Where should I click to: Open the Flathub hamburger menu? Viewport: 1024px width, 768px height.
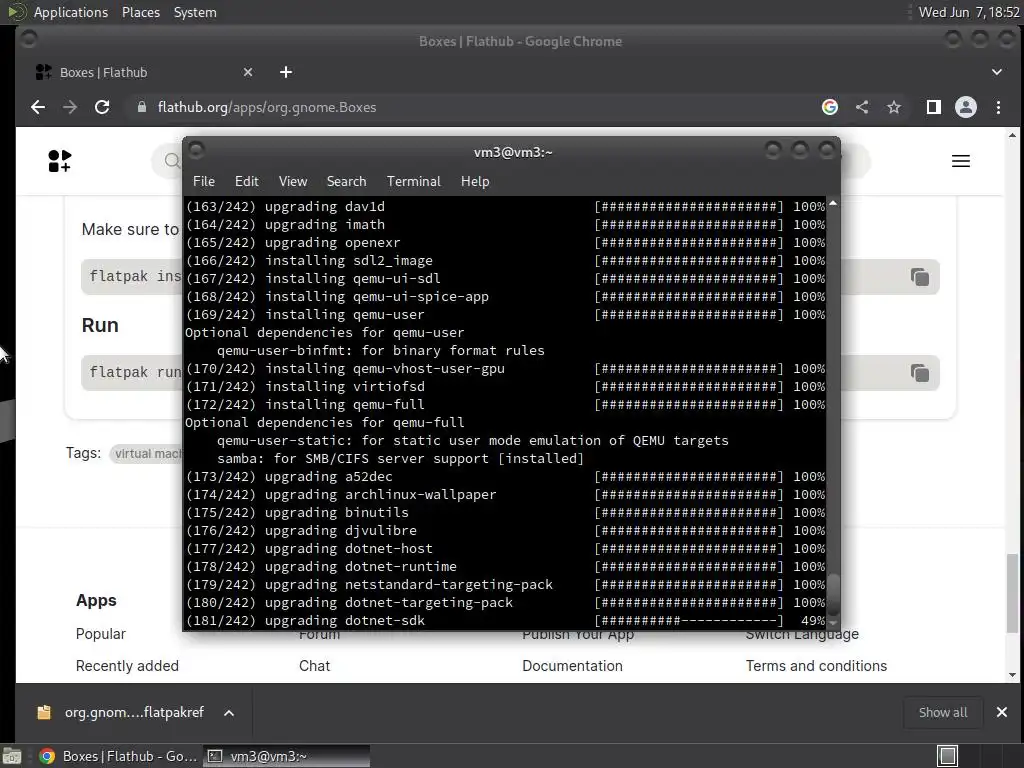[x=961, y=161]
